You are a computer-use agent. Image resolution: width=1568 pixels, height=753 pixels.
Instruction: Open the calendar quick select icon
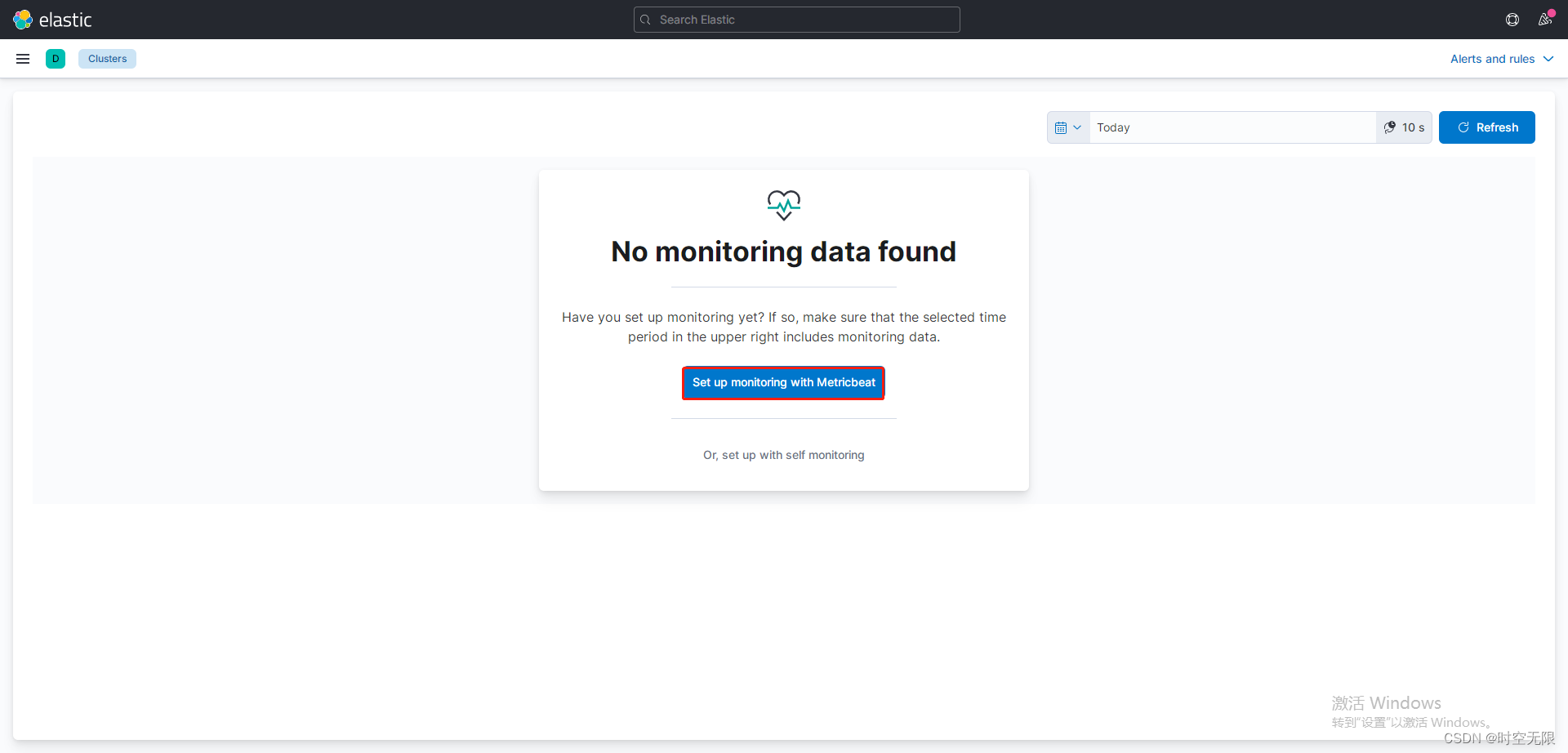(1062, 127)
